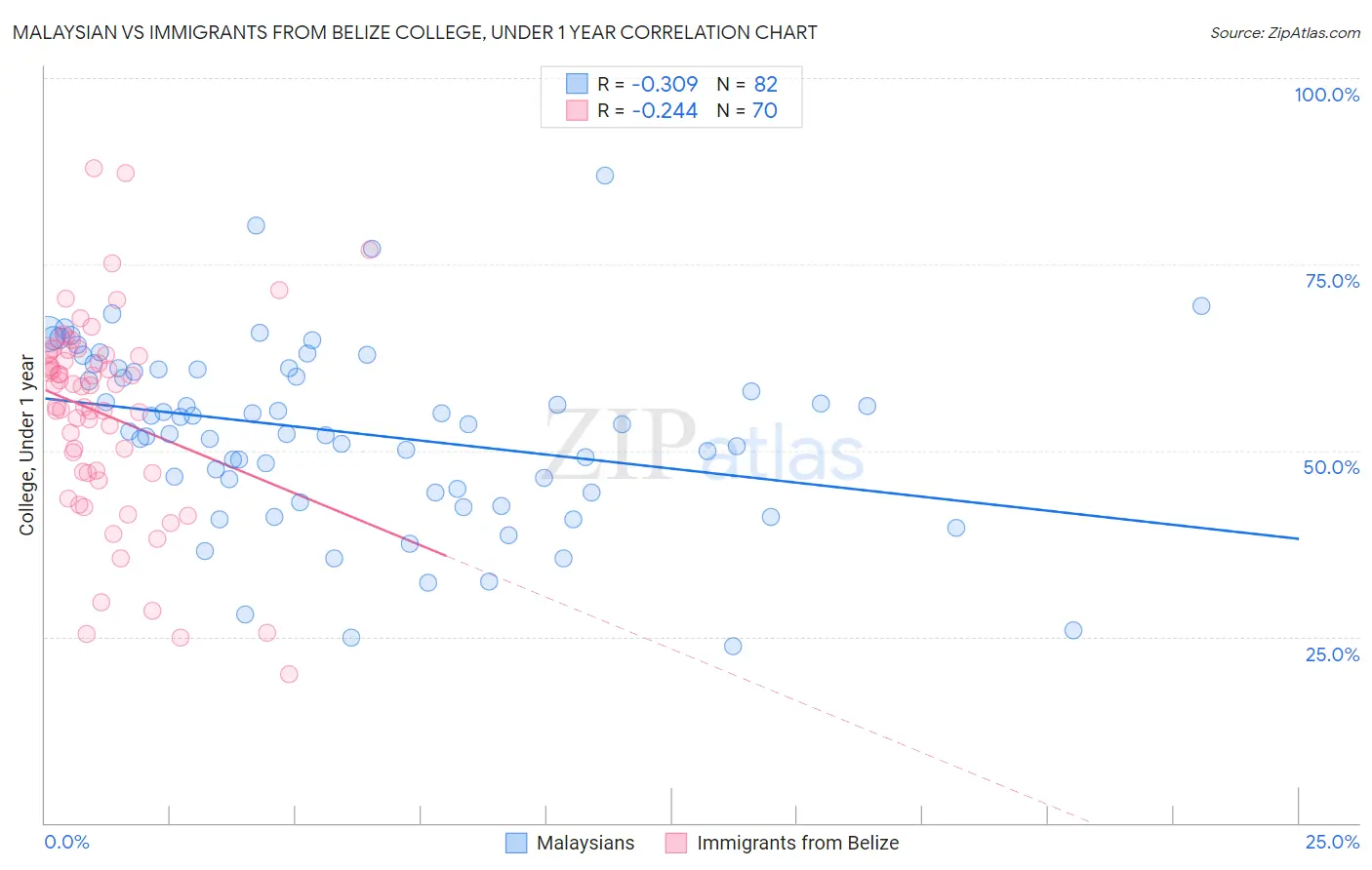Click the College, Under 1 year axis title
This screenshot has height=870, width=1372.
pyautogui.click(x=27, y=446)
